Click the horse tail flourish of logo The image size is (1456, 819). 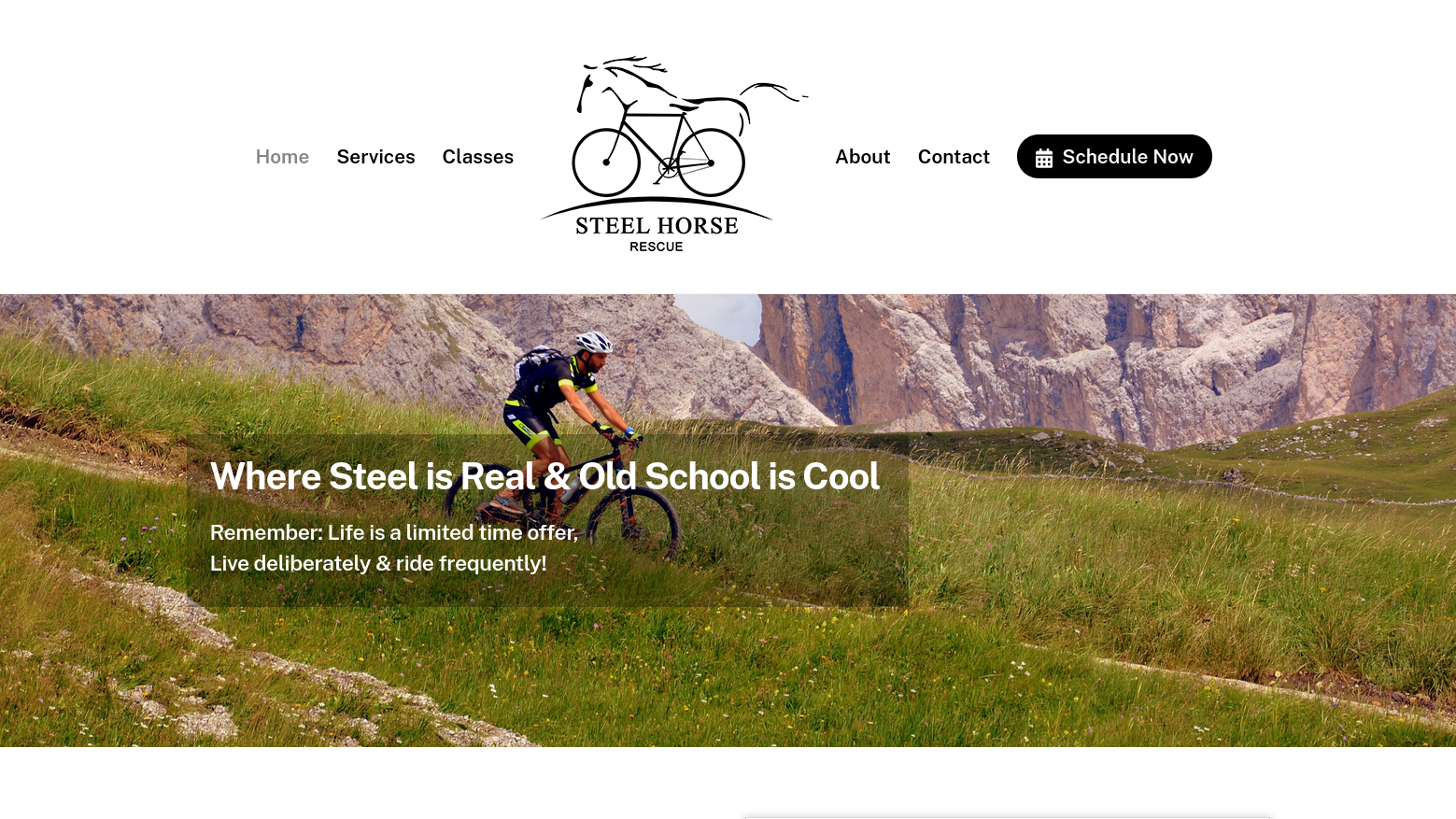point(773,92)
